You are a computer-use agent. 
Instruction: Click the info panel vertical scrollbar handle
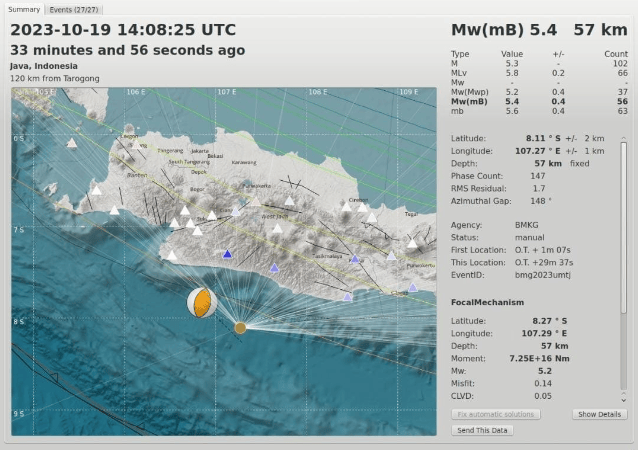coord(623,228)
